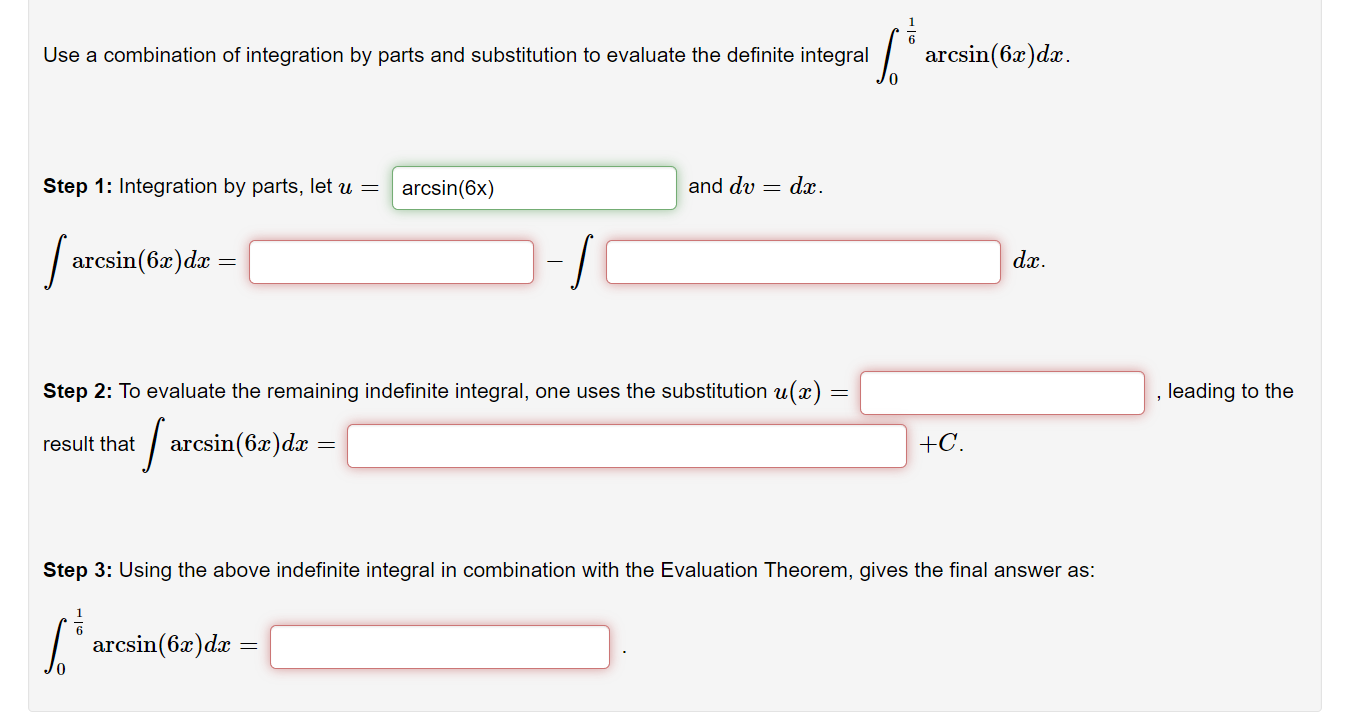Select the first empty box in Step 1 equation
The height and width of the screenshot is (721, 1362).
[x=391, y=262]
